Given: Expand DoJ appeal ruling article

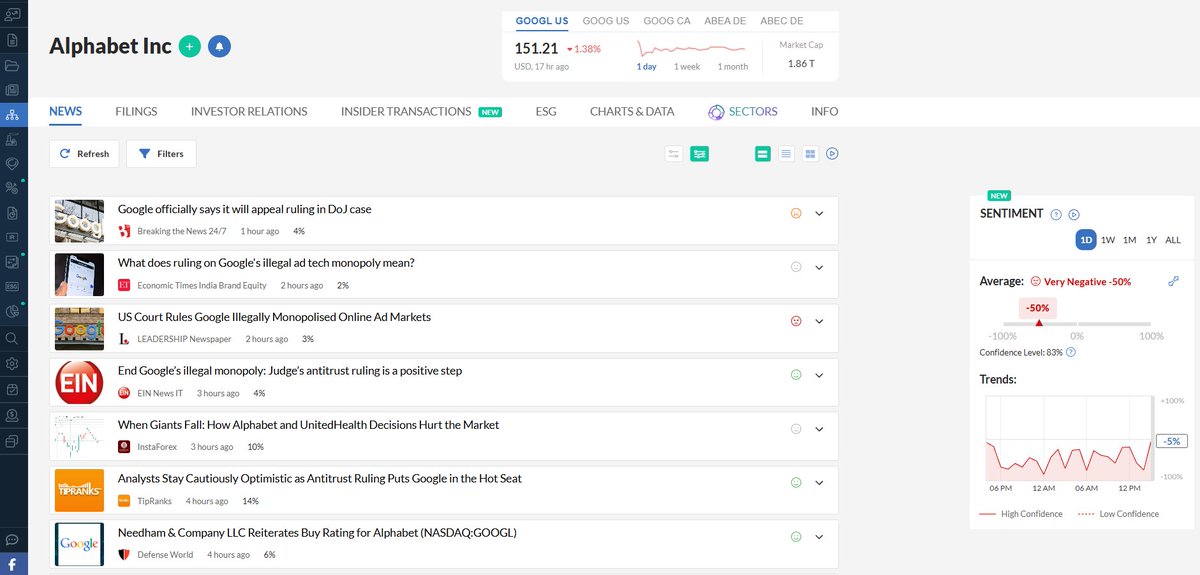Looking at the screenshot, I should pos(819,213).
